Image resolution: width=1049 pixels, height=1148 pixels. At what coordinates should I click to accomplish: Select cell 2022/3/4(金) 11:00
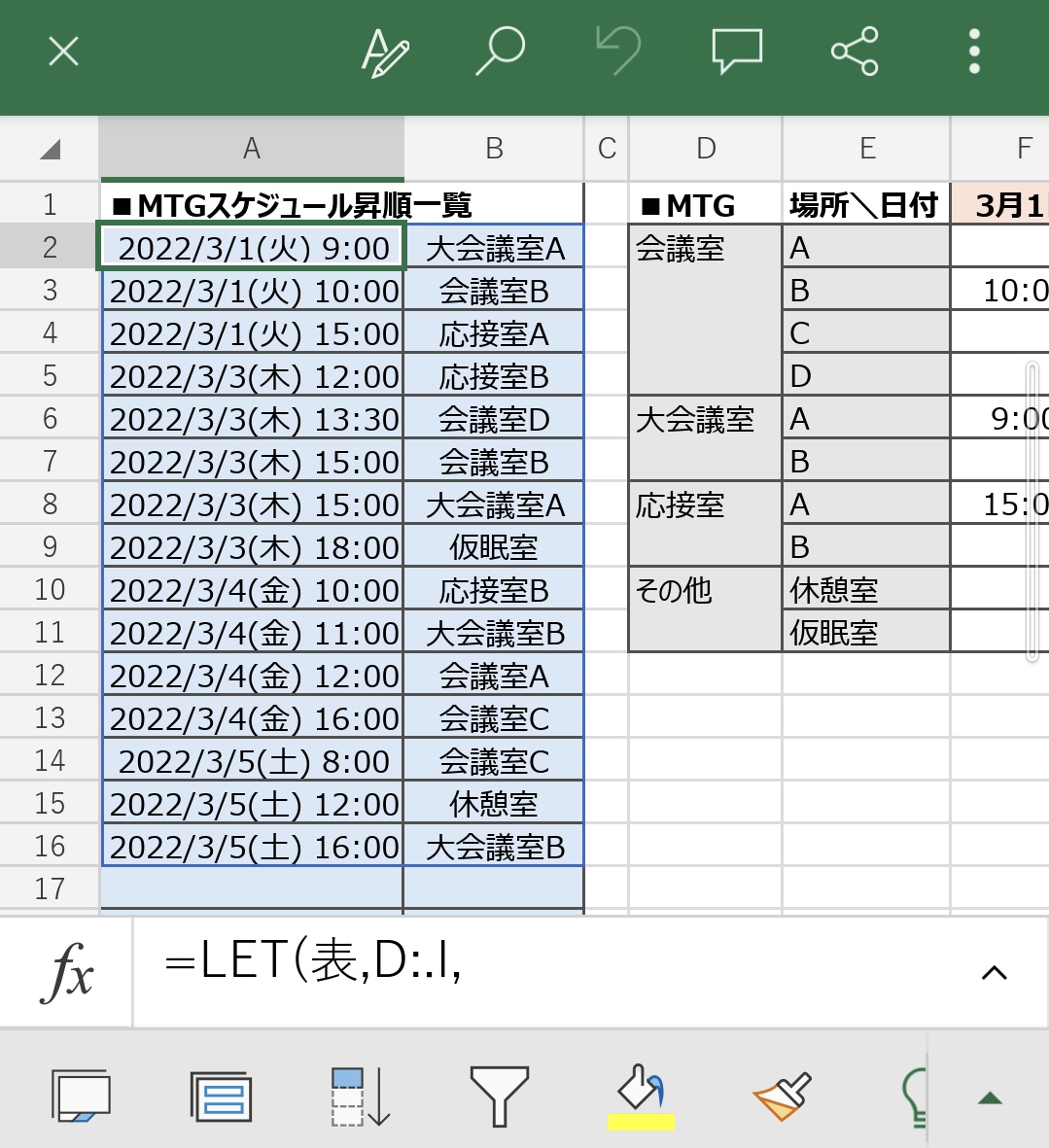[254, 633]
